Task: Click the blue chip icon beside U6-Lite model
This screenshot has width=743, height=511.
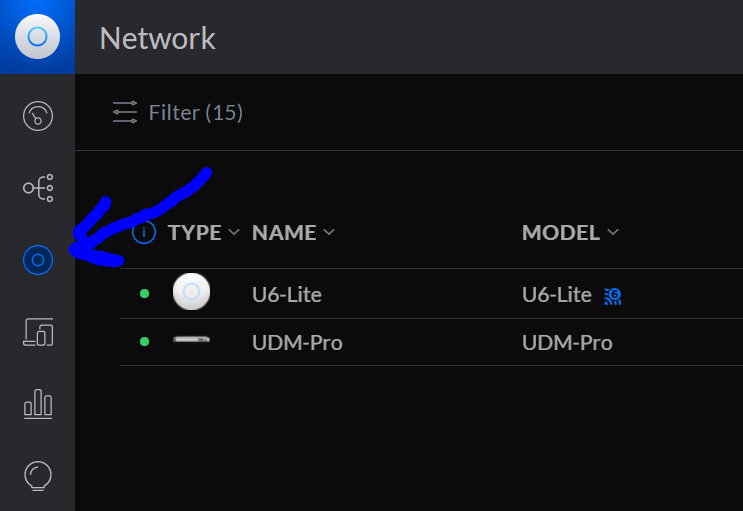Action: (x=613, y=295)
